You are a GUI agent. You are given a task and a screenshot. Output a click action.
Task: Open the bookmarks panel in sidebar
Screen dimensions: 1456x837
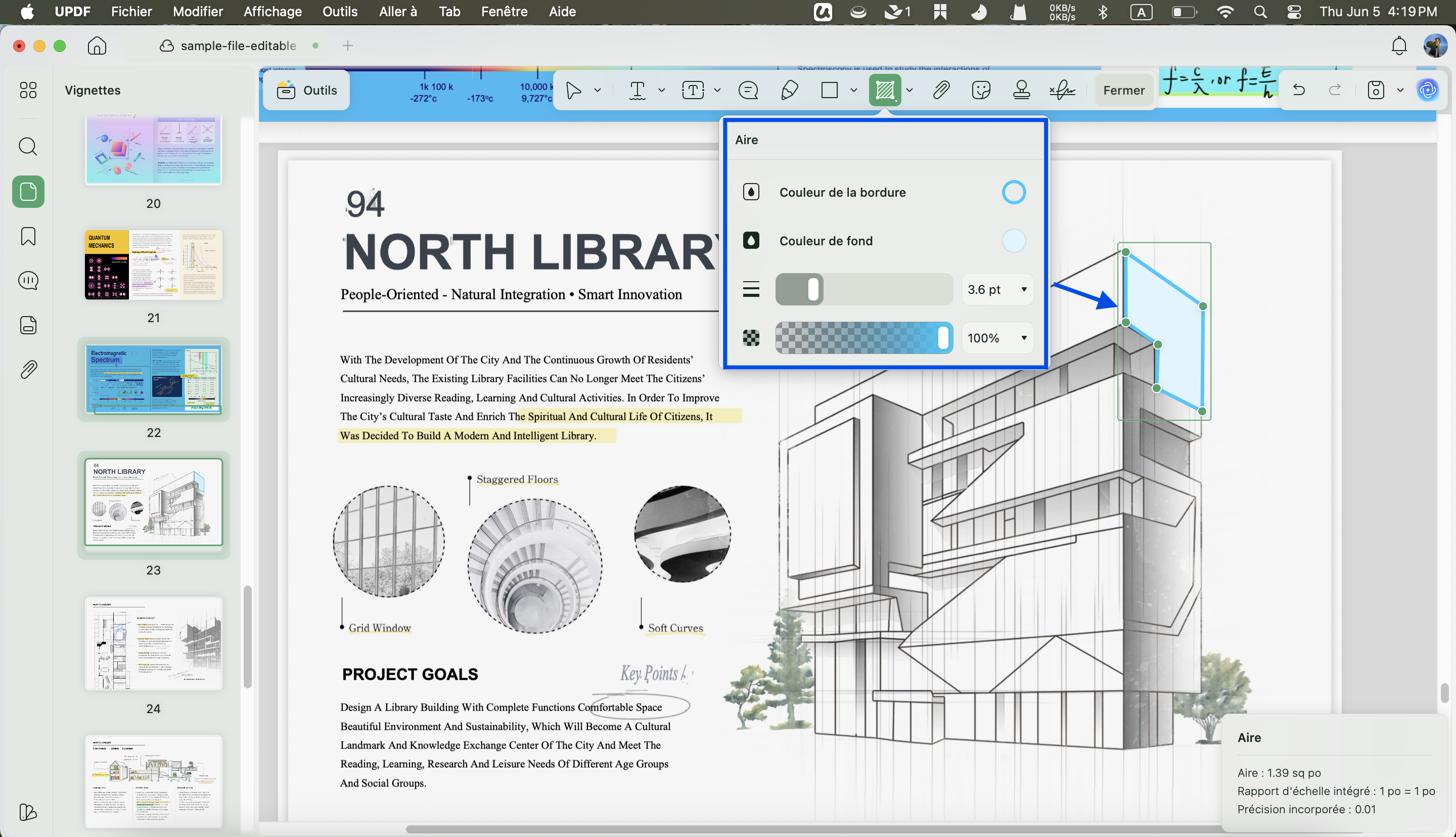pyautogui.click(x=28, y=236)
